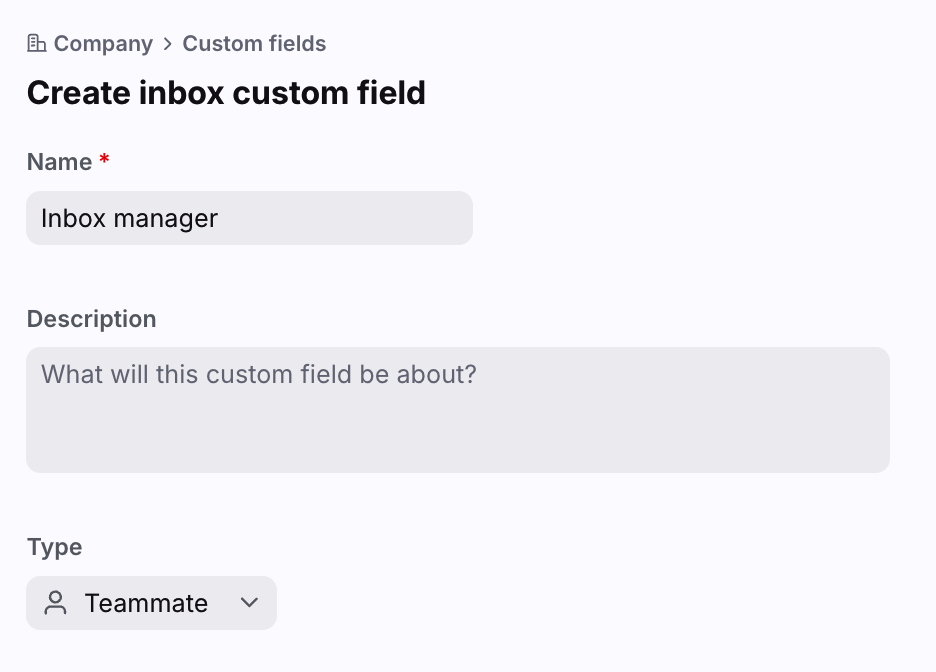Click the person icon in Type selector
Image resolution: width=936 pixels, height=672 pixels.
point(56,603)
